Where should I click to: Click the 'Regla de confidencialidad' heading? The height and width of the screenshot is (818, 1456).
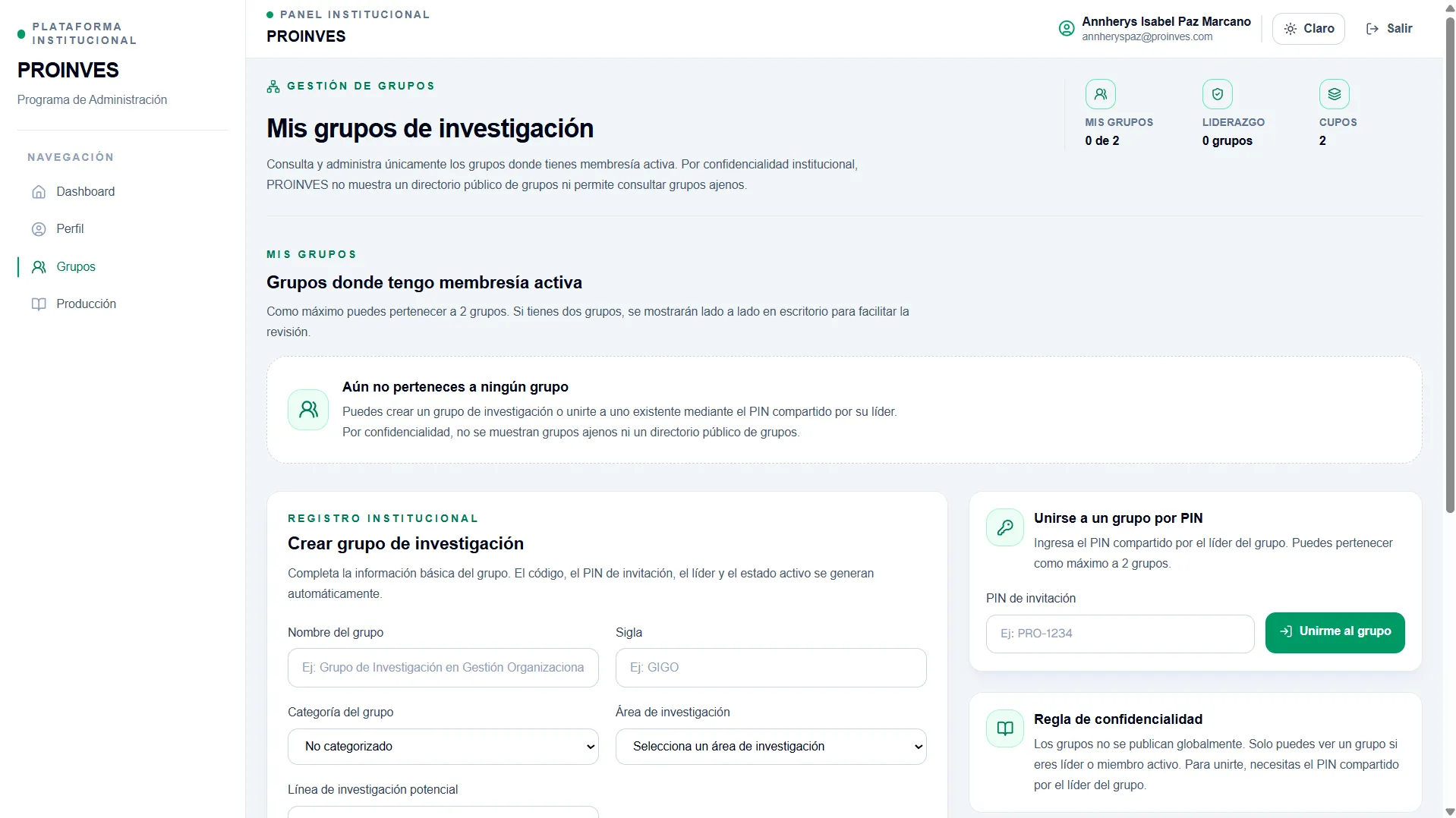(x=1118, y=719)
